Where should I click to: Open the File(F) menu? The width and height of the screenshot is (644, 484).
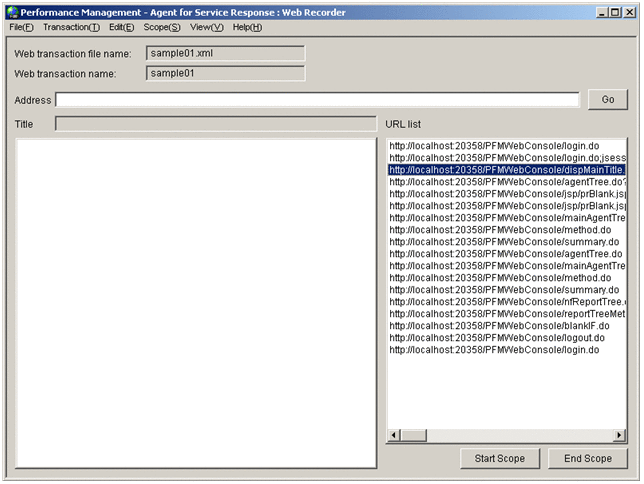[21, 27]
